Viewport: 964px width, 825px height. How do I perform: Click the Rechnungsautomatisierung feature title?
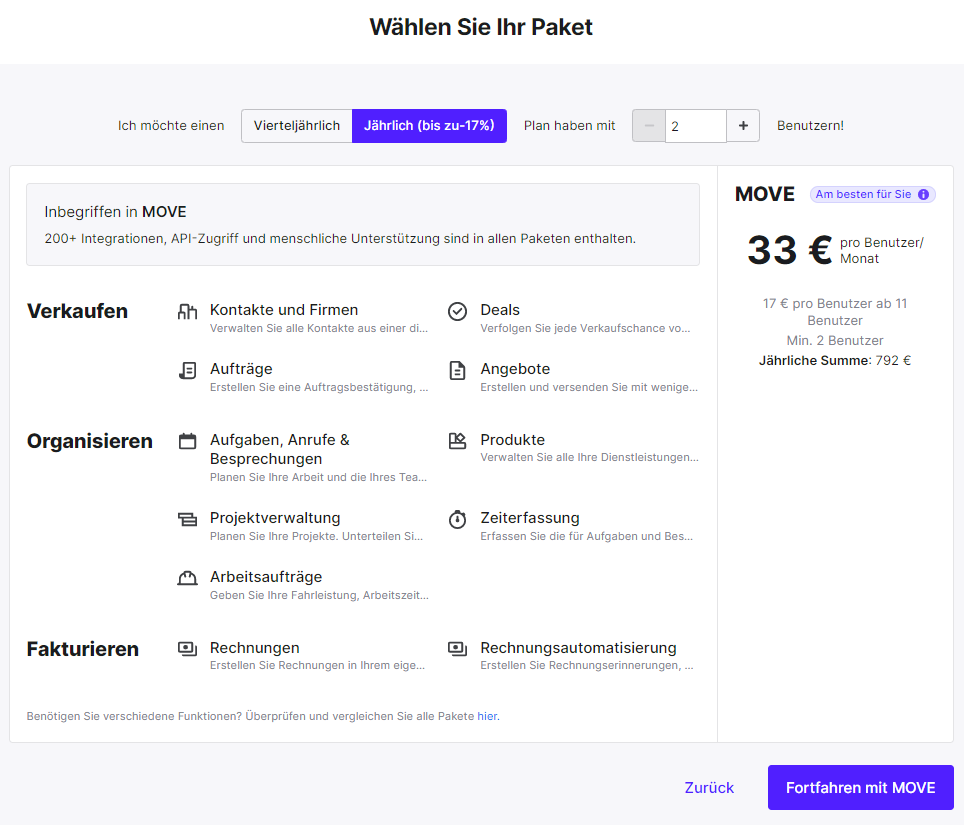(579, 647)
